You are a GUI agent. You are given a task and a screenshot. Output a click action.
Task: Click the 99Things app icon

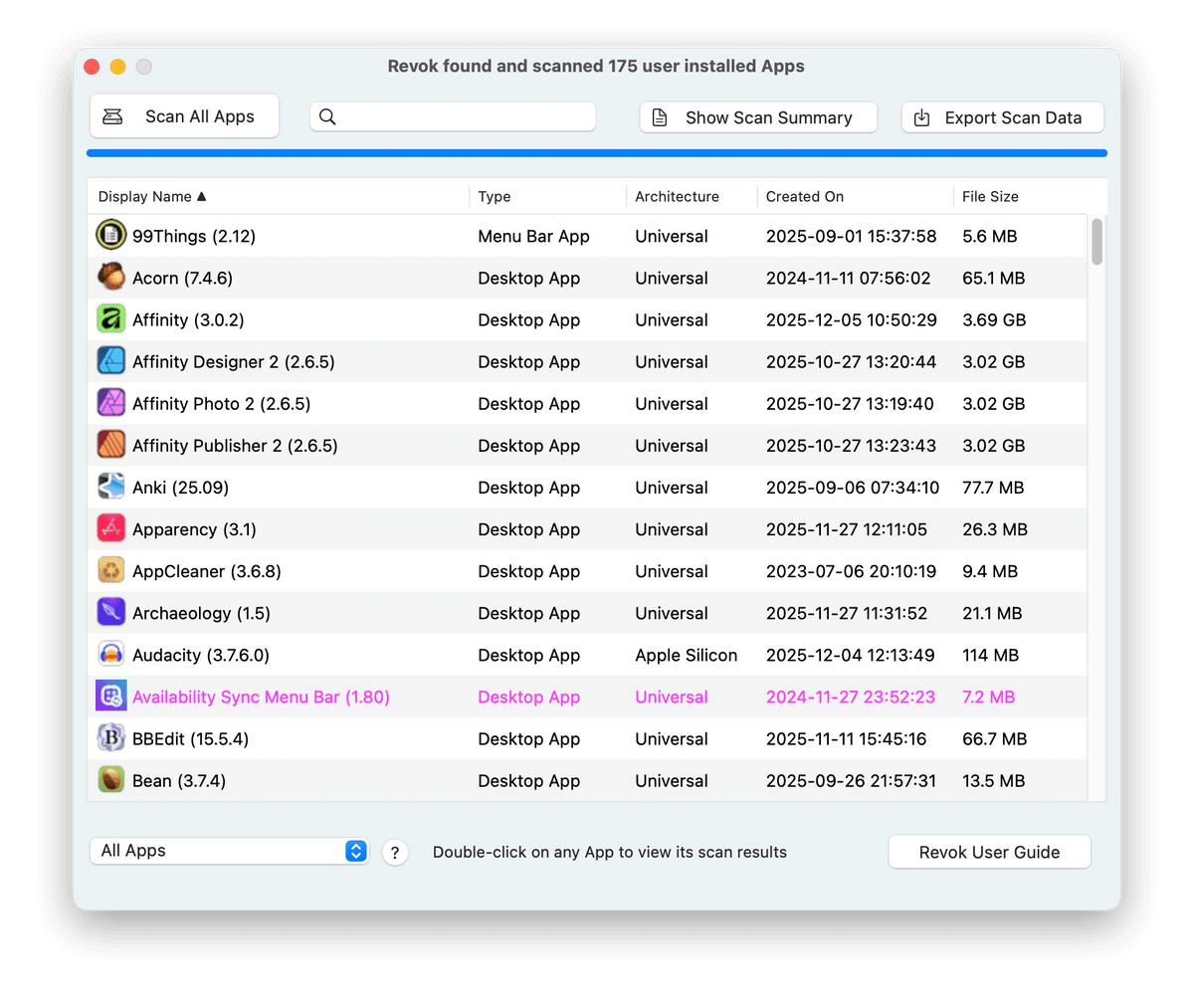110,236
